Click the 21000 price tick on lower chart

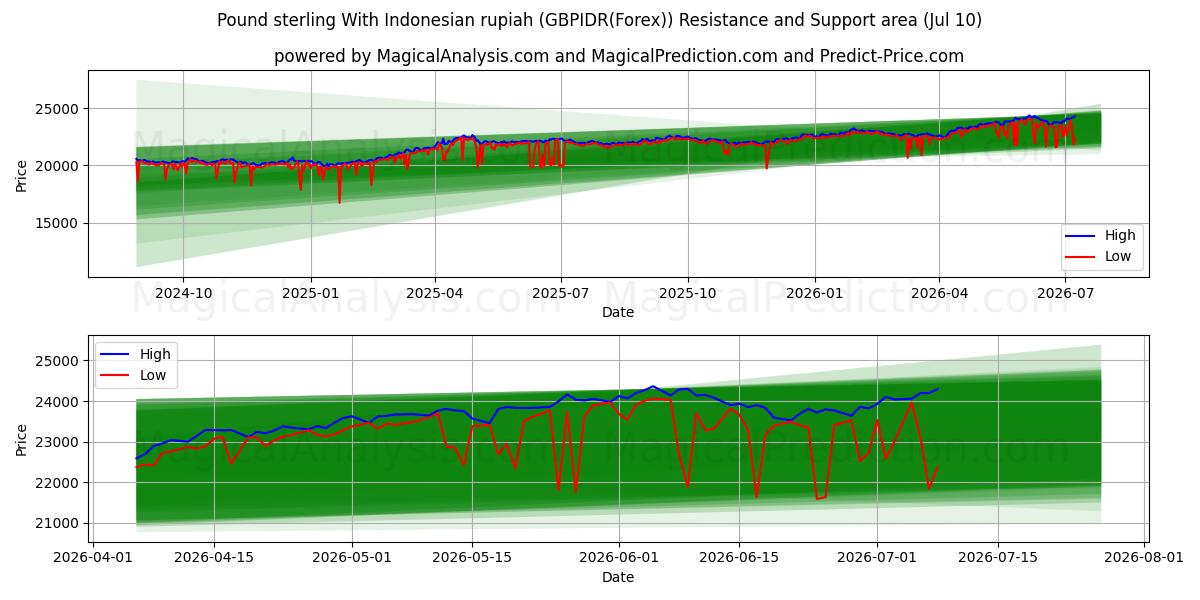pyautogui.click(x=59, y=524)
